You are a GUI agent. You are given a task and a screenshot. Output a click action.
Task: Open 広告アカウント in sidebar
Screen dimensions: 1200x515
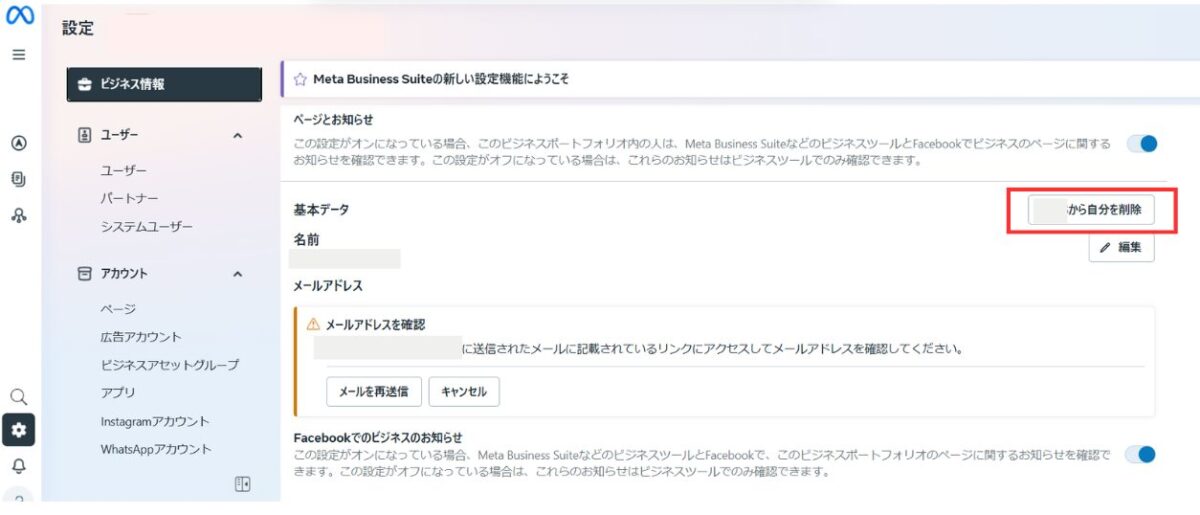coord(141,337)
